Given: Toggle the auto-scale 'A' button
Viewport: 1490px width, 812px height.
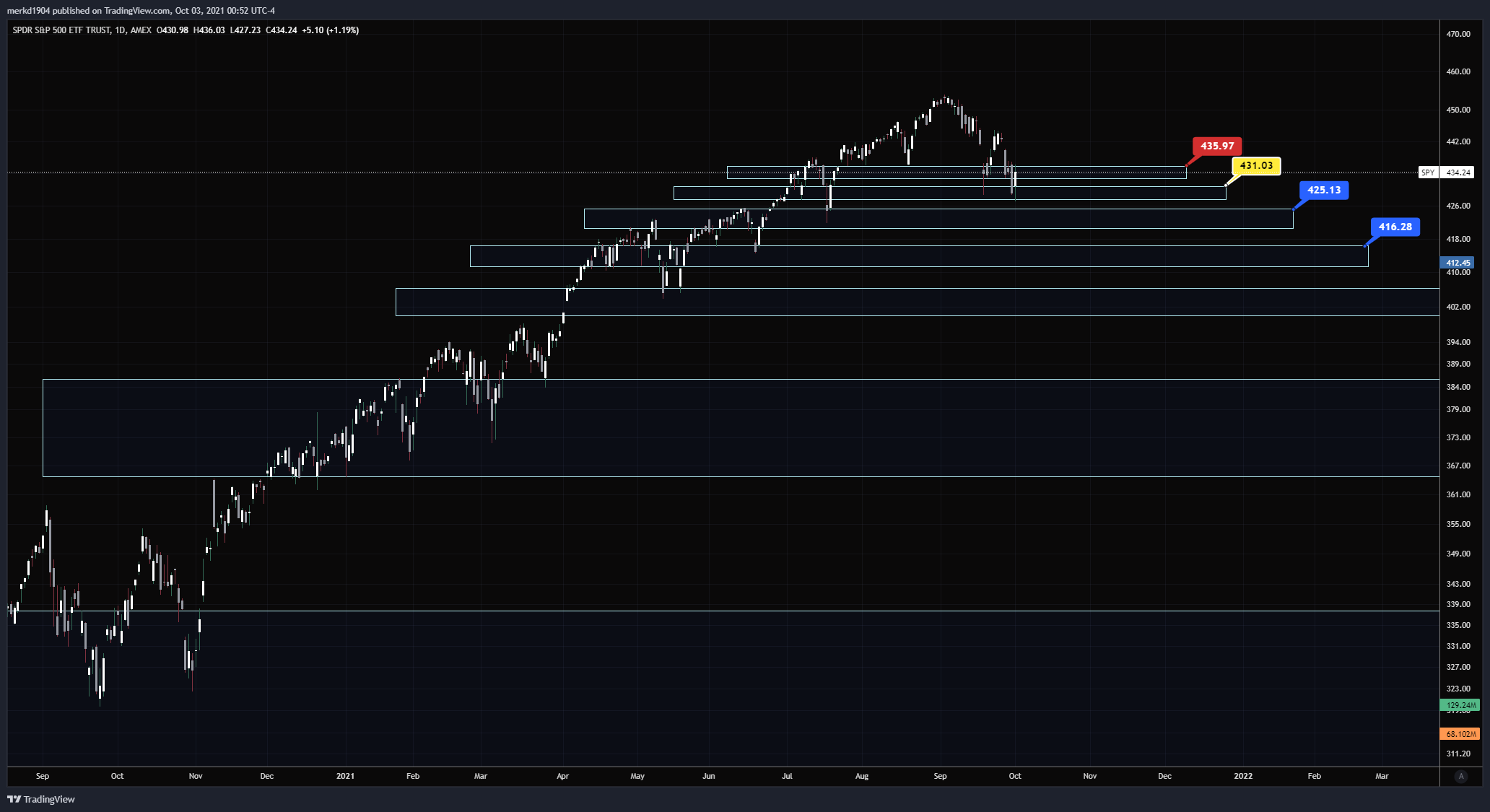Looking at the screenshot, I should (x=1461, y=777).
